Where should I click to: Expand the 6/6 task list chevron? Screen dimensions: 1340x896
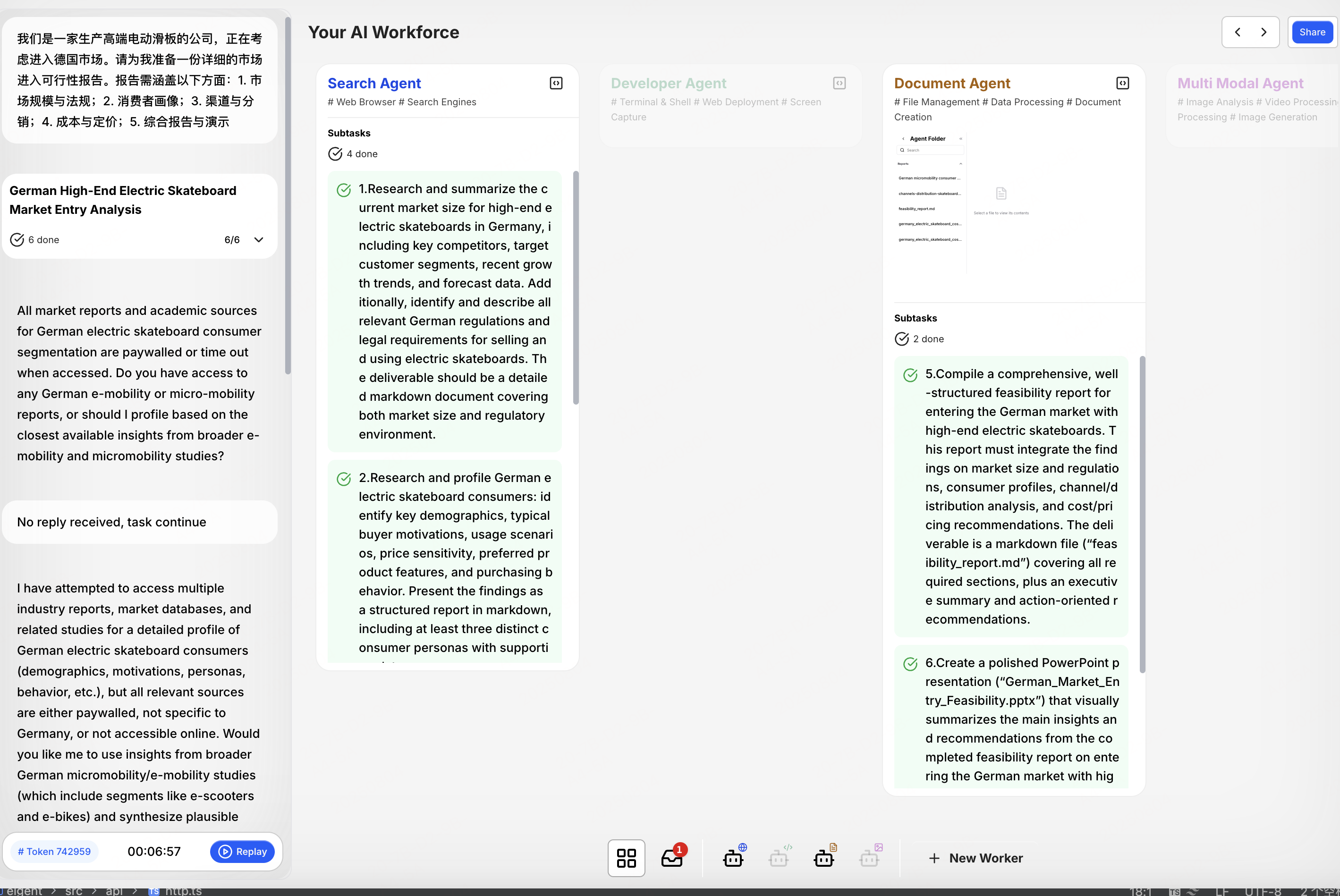pyautogui.click(x=259, y=240)
